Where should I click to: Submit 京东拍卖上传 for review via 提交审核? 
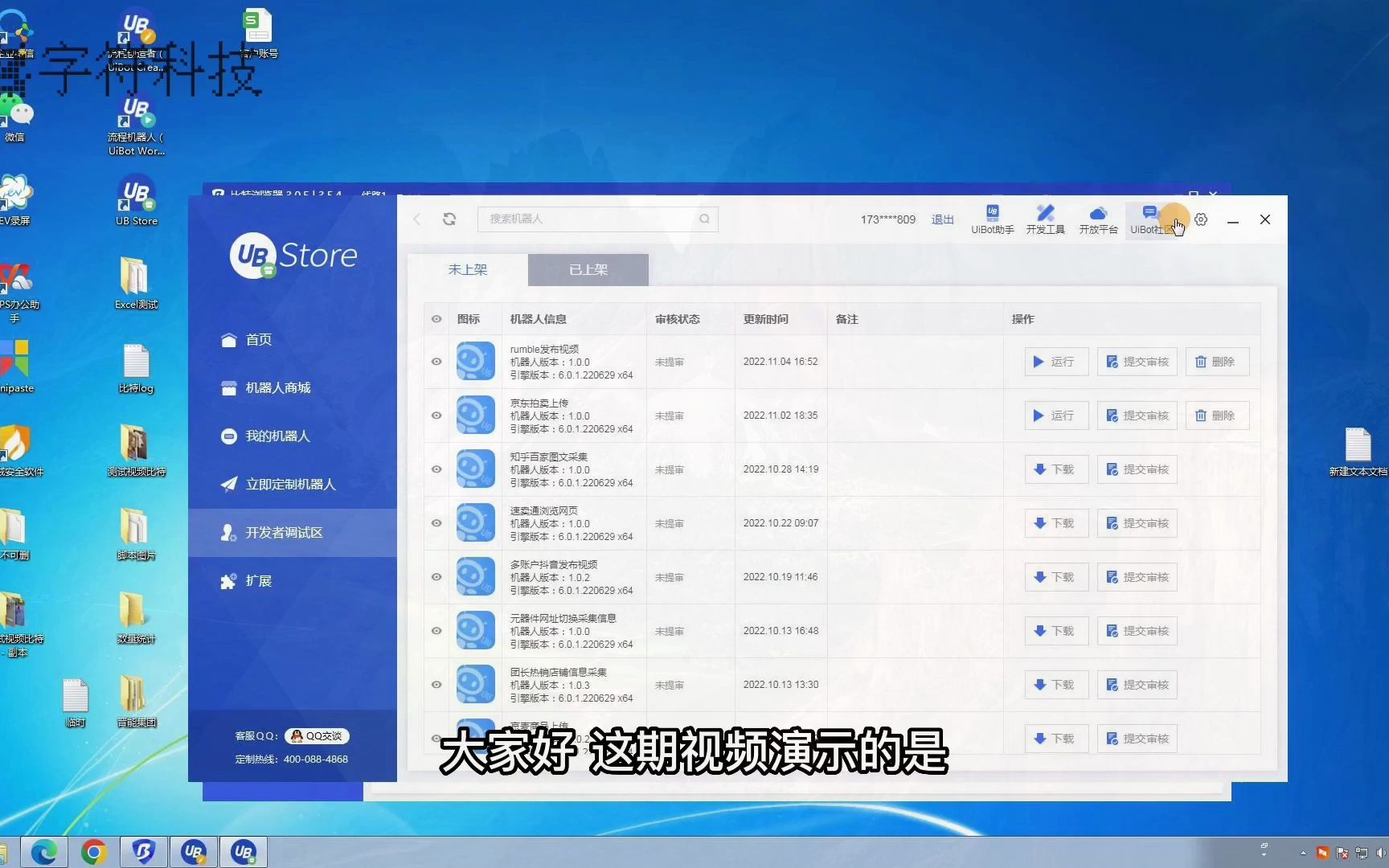[1137, 415]
